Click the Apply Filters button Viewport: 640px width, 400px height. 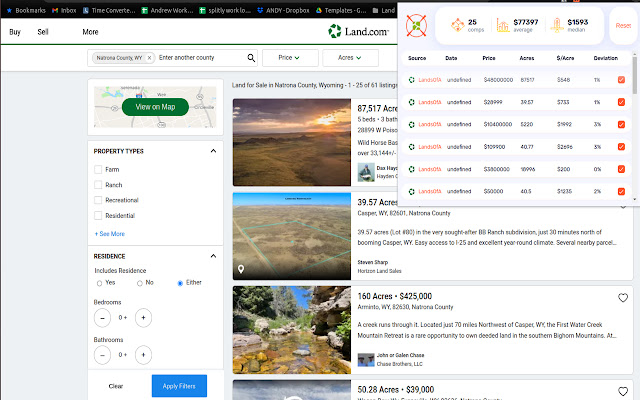coord(180,385)
